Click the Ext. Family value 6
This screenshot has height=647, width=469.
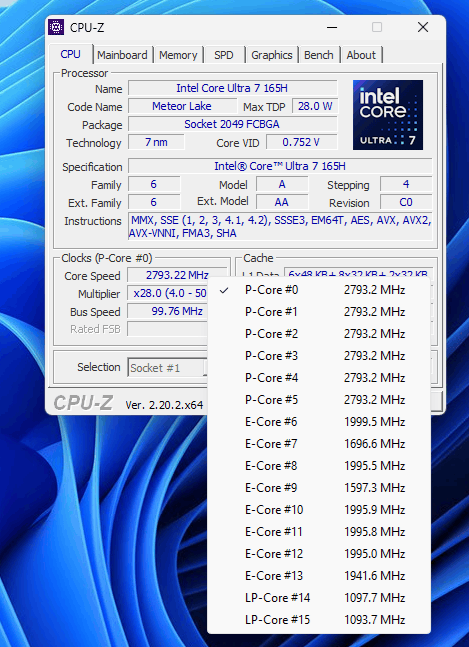[154, 202]
